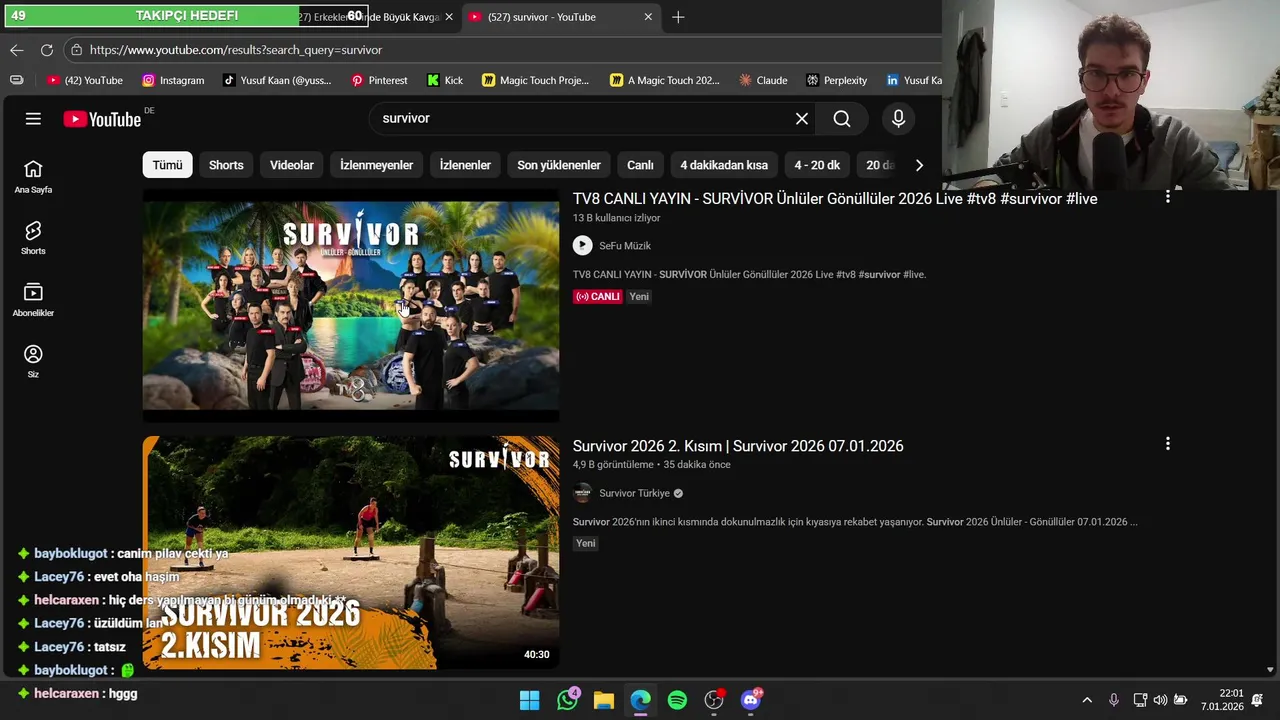Viewport: 1280px width, 720px height.
Task: Filter results by Canlı chip
Action: tap(640, 165)
